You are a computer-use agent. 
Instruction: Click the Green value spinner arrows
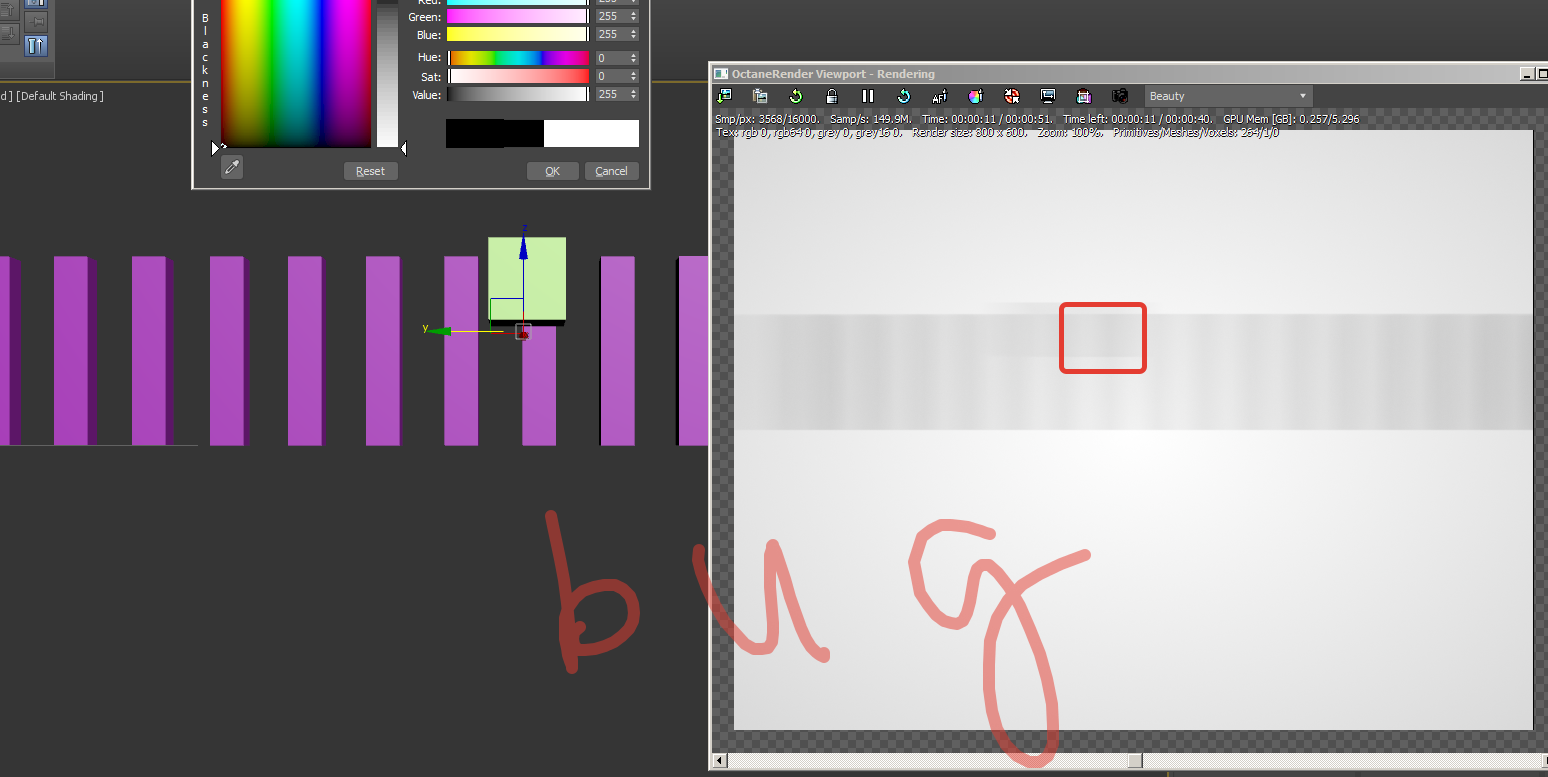coord(633,17)
